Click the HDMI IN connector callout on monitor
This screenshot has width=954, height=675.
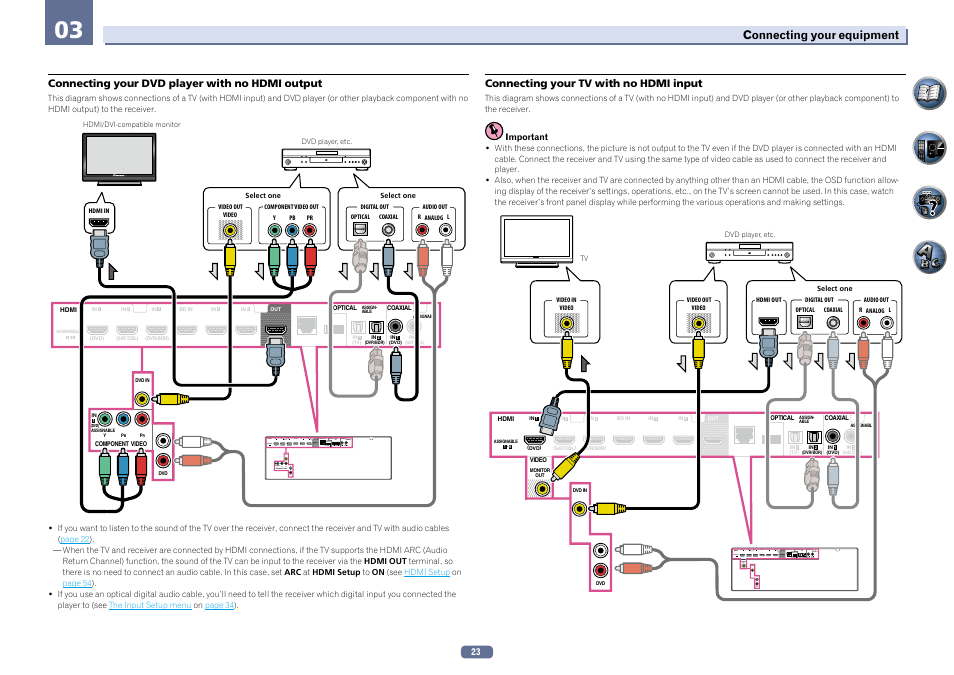pyautogui.click(x=99, y=219)
